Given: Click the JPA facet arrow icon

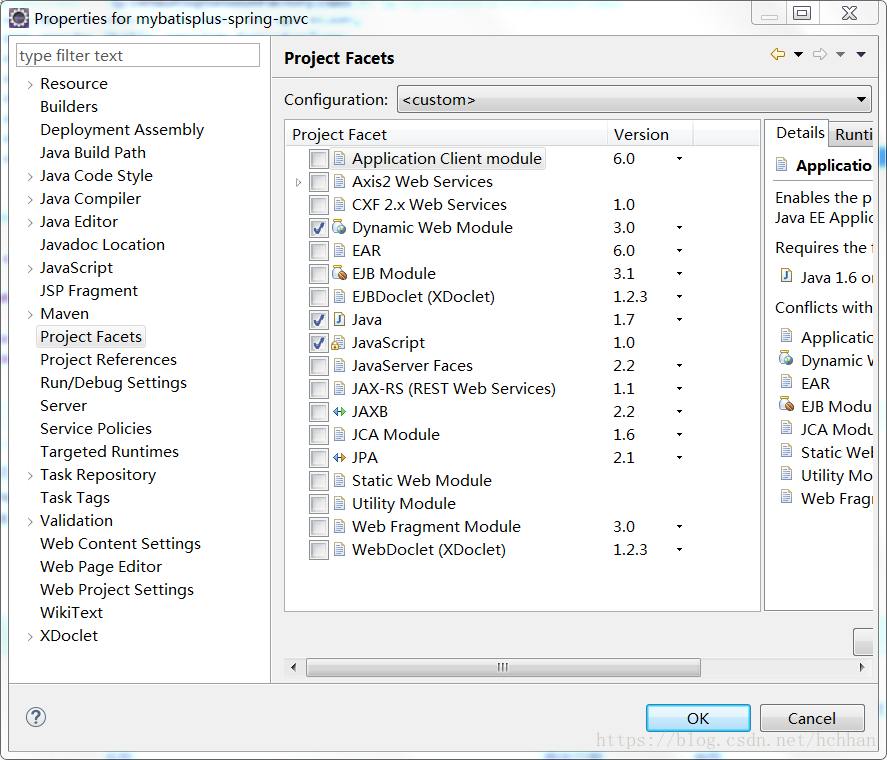Looking at the screenshot, I should (339, 457).
